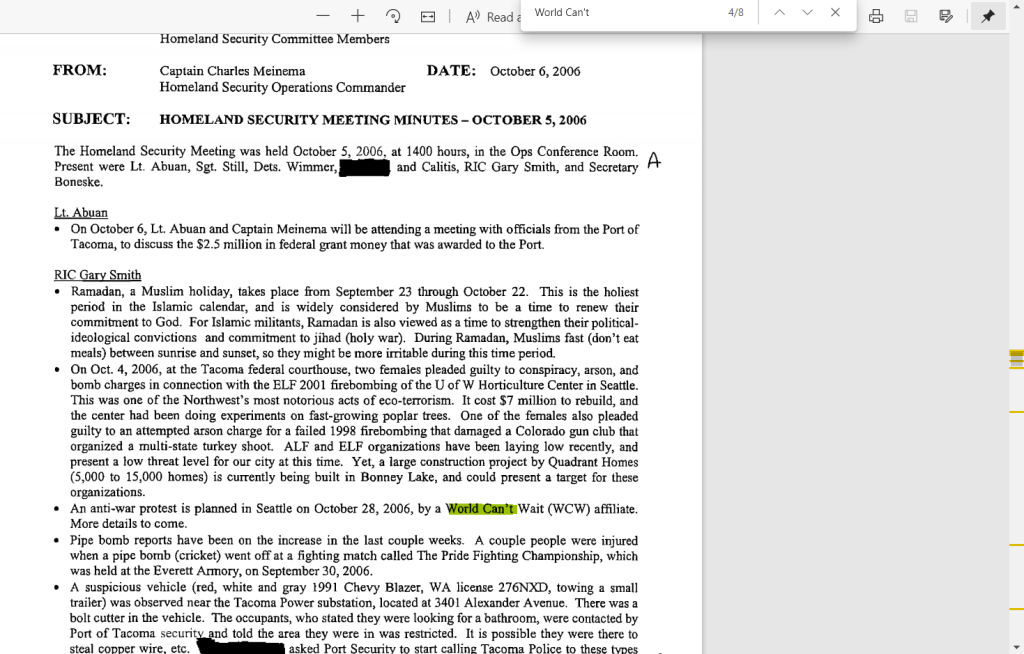The width and height of the screenshot is (1024, 654).
Task: Go to next search result
Action: click(807, 13)
